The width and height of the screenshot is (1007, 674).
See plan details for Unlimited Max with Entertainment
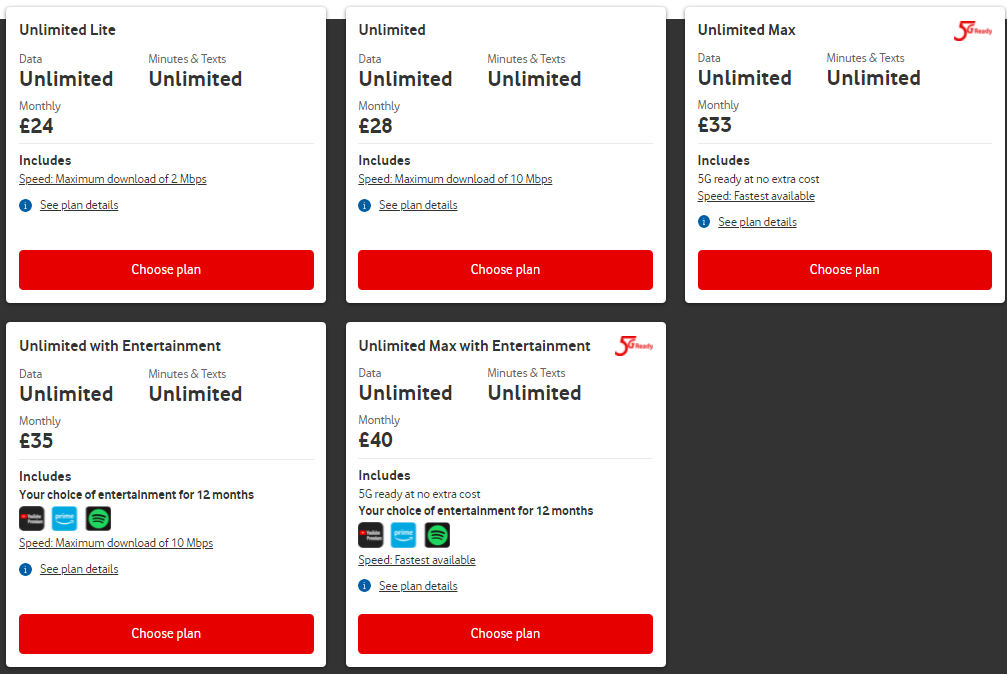(x=418, y=586)
